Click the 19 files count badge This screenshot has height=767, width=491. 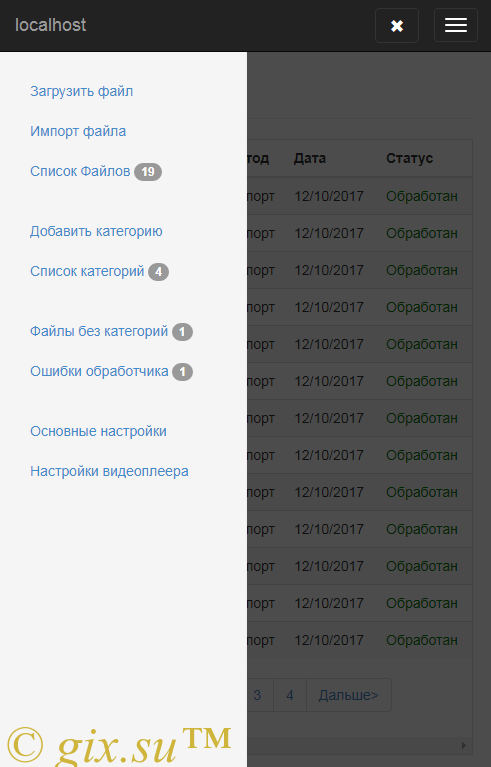[148, 172]
